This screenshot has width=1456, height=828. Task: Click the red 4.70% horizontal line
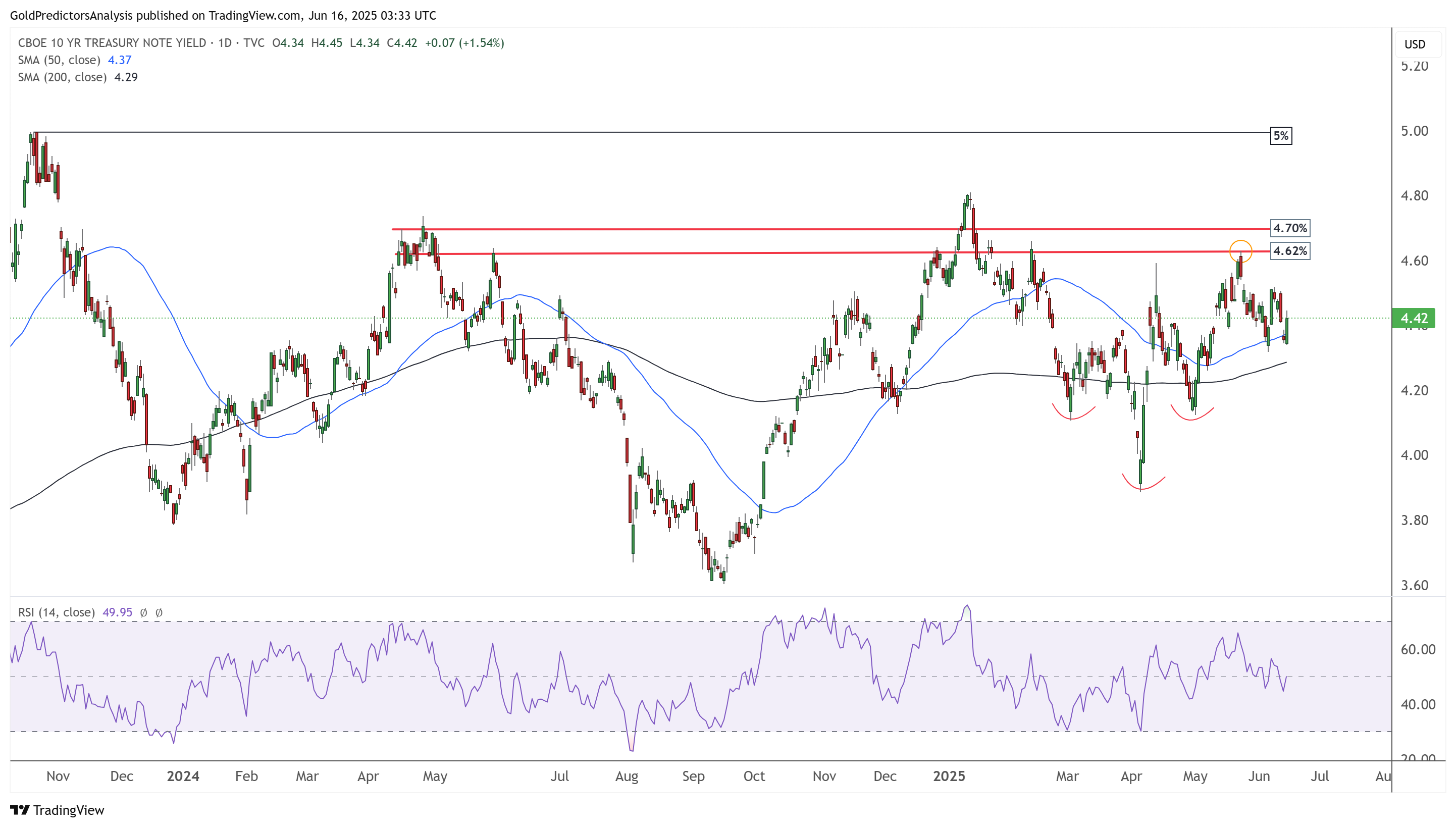click(x=830, y=229)
